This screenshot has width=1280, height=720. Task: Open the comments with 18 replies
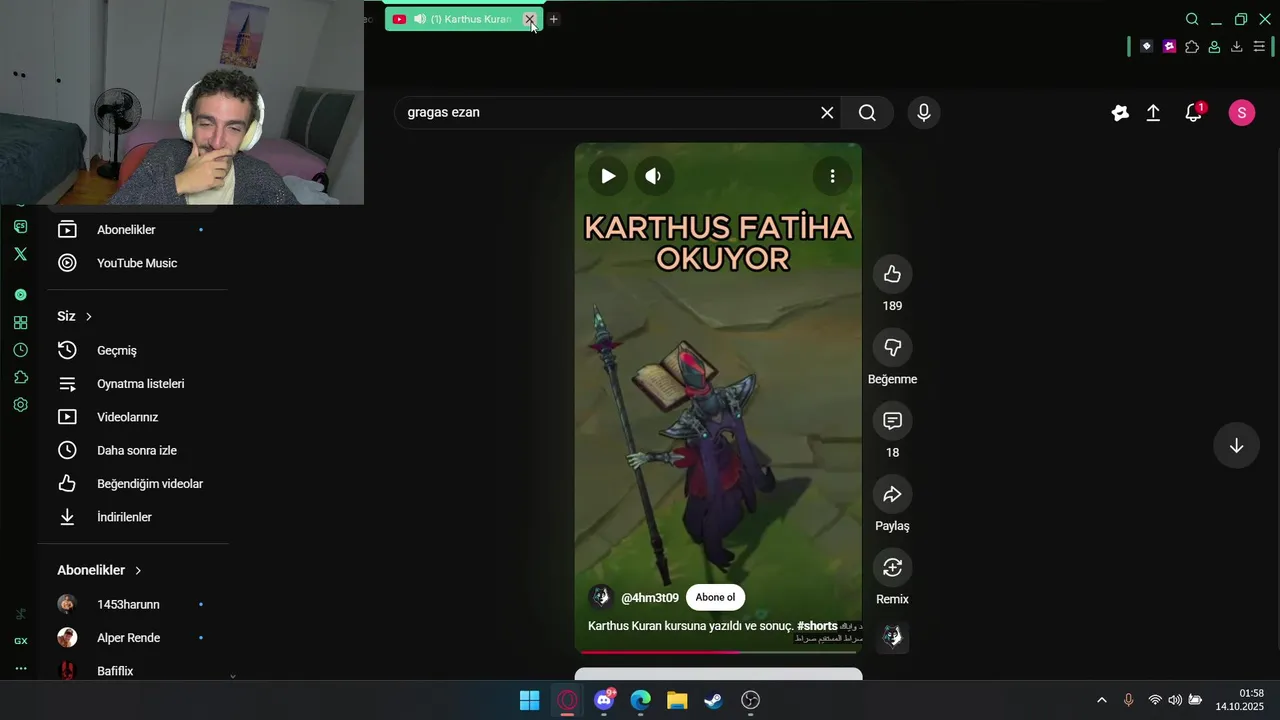click(x=892, y=421)
